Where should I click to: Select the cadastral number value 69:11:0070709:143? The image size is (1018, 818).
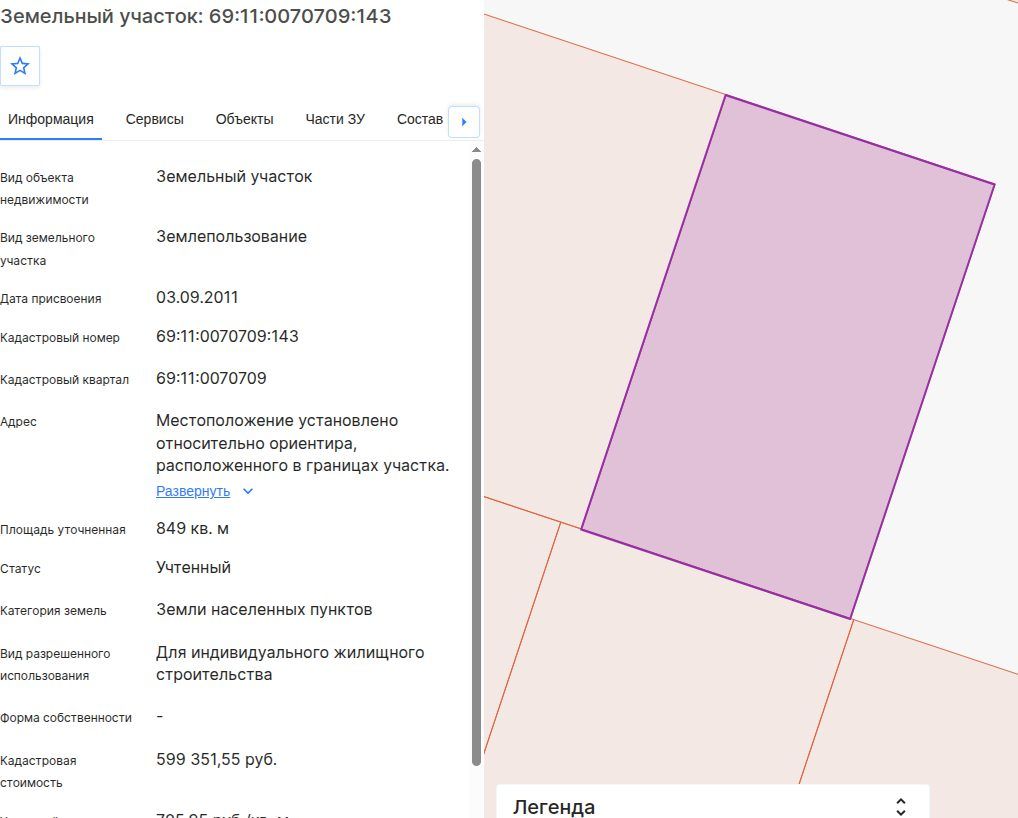pyautogui.click(x=227, y=336)
